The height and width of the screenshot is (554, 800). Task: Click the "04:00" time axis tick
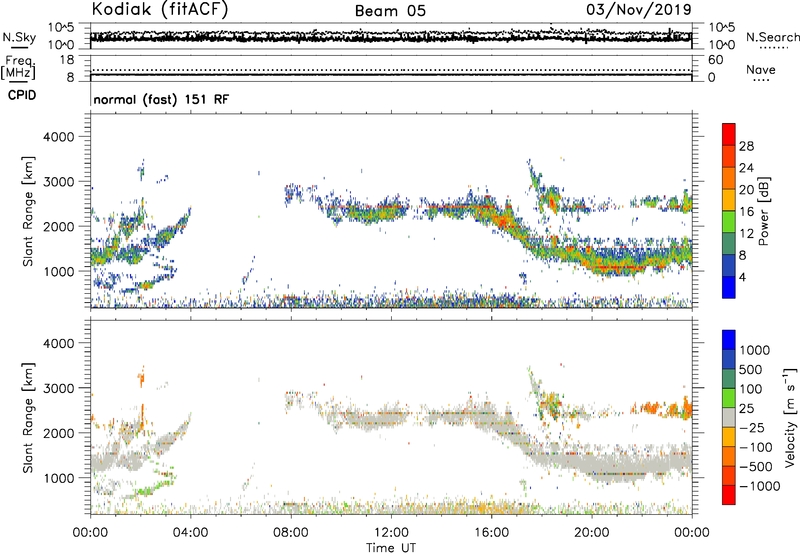coord(190,533)
